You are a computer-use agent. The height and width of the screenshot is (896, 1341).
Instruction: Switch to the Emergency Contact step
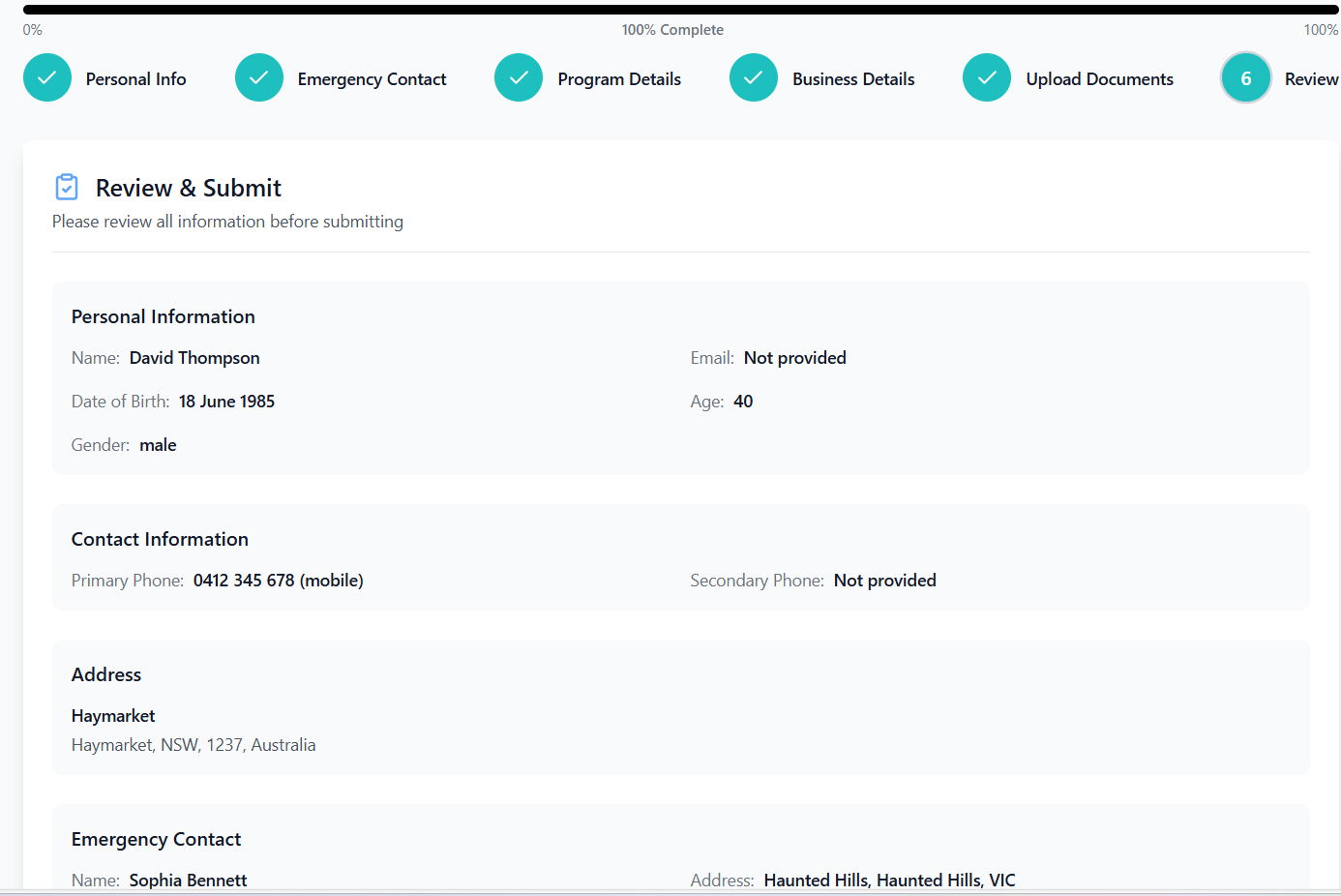tap(372, 78)
